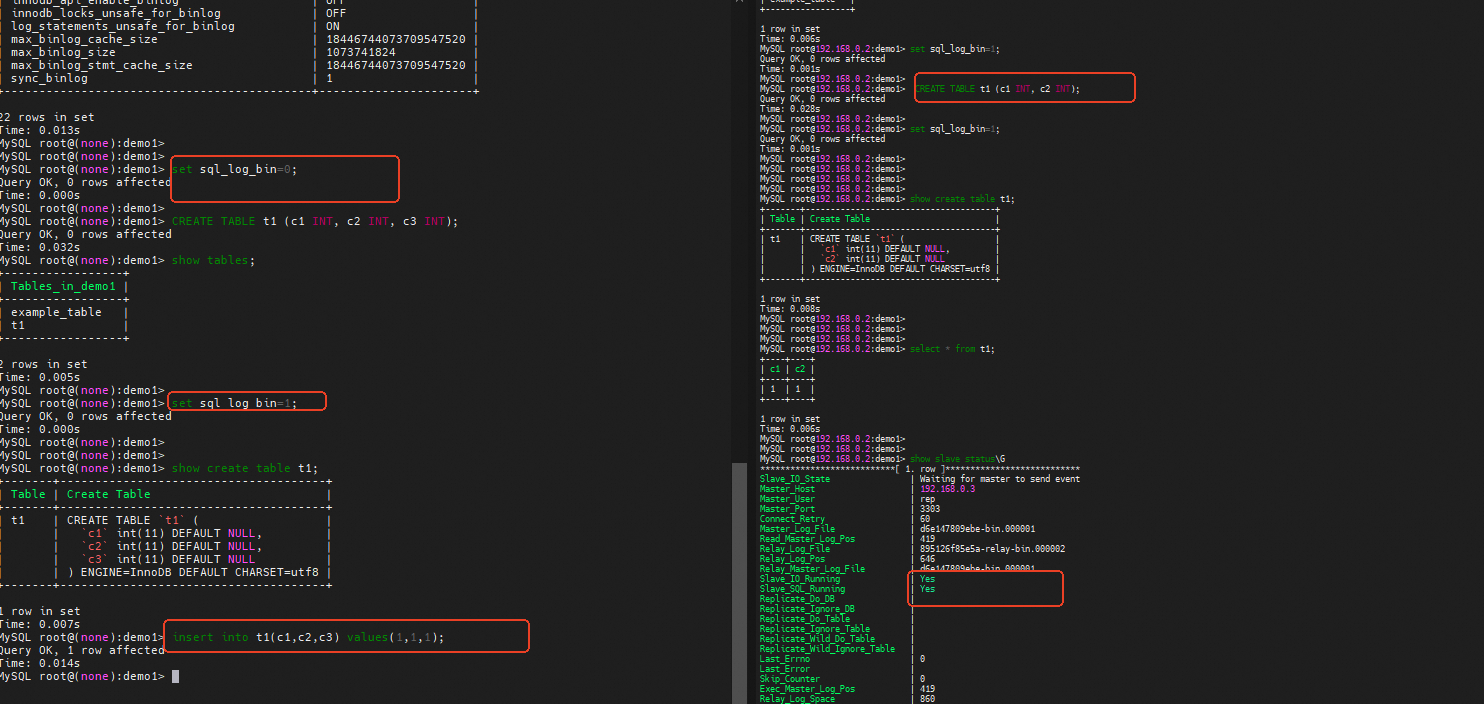The image size is (1484, 704).
Task: Click the 'Connect_Retry' field name
Action: [x=793, y=519]
